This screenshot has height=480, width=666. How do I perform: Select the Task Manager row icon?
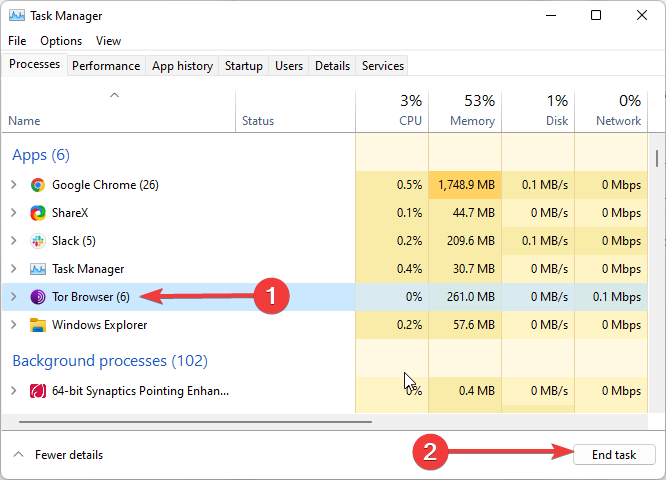click(38, 269)
